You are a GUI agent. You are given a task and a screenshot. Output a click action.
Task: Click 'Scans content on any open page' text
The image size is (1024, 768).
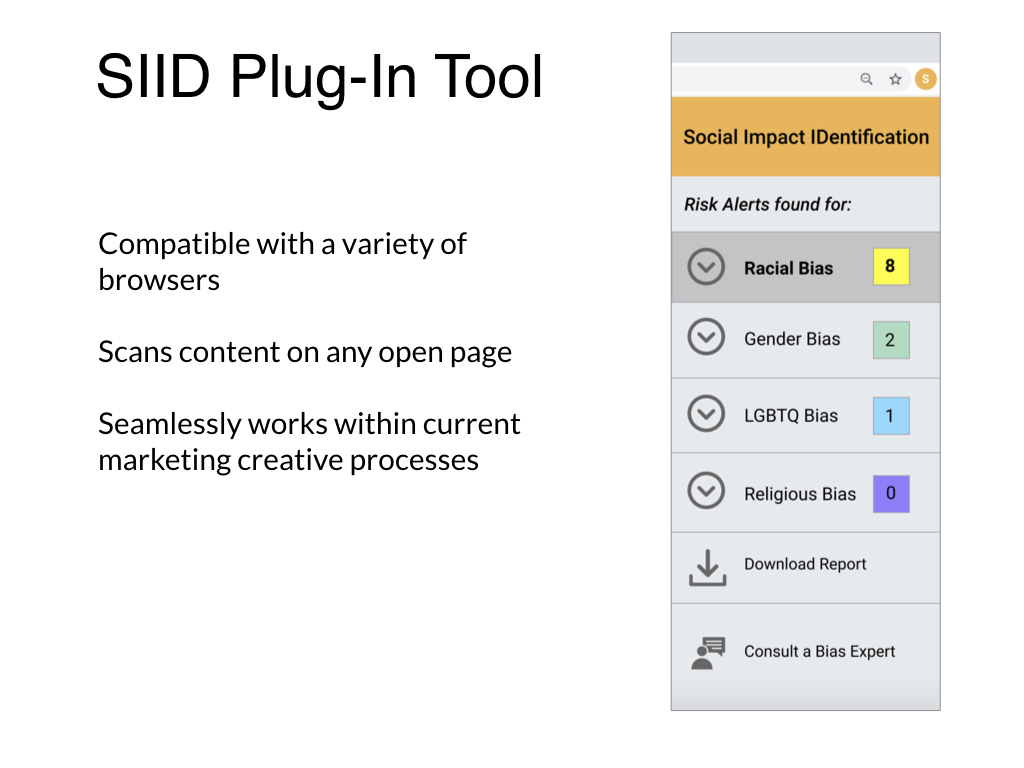(x=305, y=353)
